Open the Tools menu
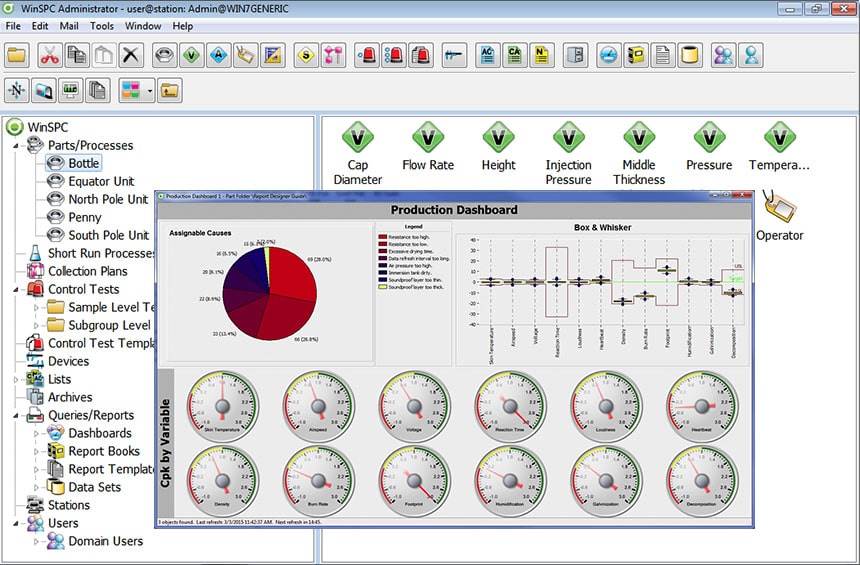Viewport: 860px width, 565px height. click(101, 25)
